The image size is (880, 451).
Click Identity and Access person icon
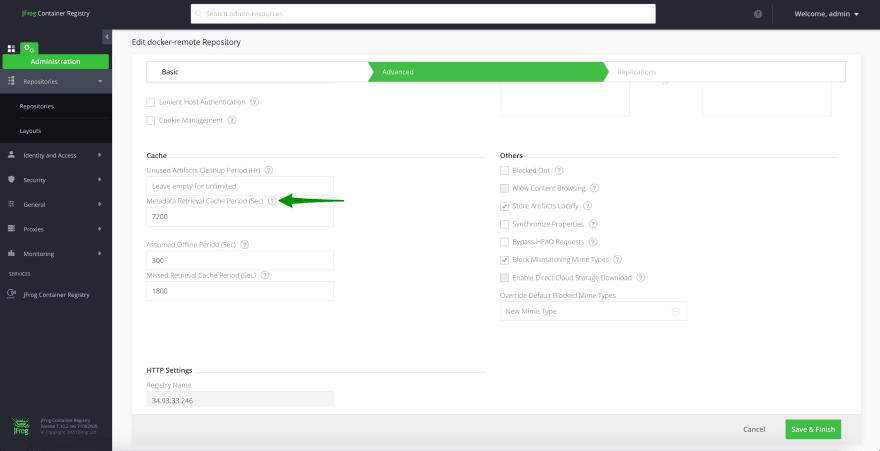[x=11, y=155]
